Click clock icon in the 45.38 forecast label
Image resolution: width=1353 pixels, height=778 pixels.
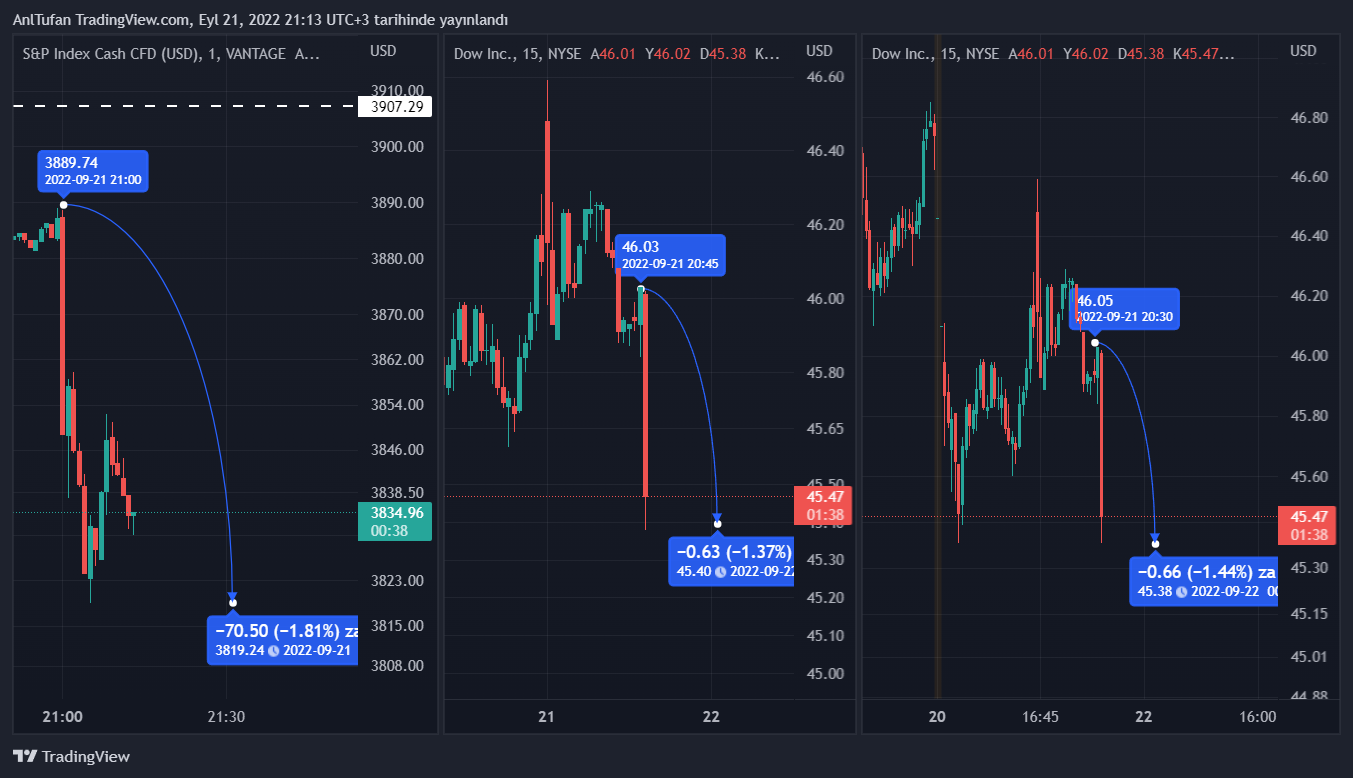1181,592
